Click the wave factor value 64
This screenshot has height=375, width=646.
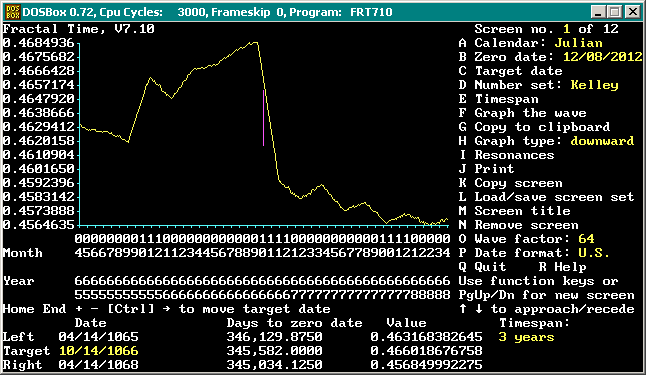click(586, 239)
